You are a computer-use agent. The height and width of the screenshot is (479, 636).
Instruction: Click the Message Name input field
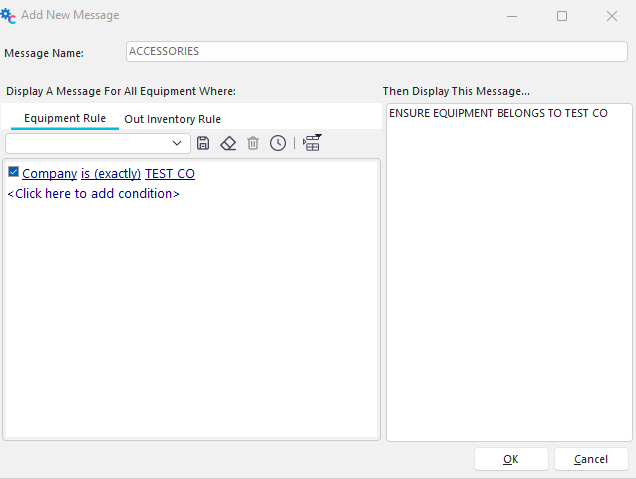coord(376,51)
